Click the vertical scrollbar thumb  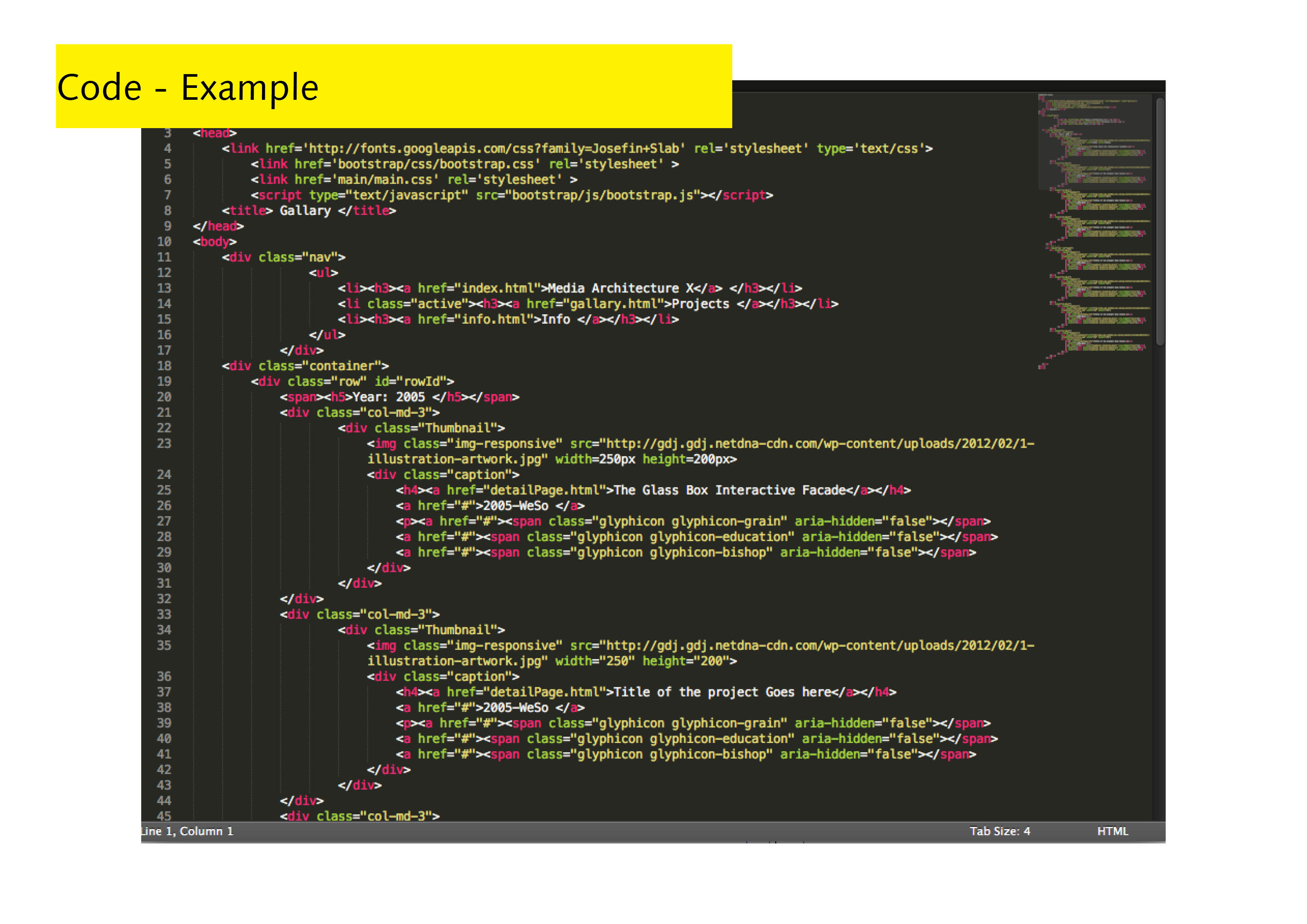[1160, 222]
